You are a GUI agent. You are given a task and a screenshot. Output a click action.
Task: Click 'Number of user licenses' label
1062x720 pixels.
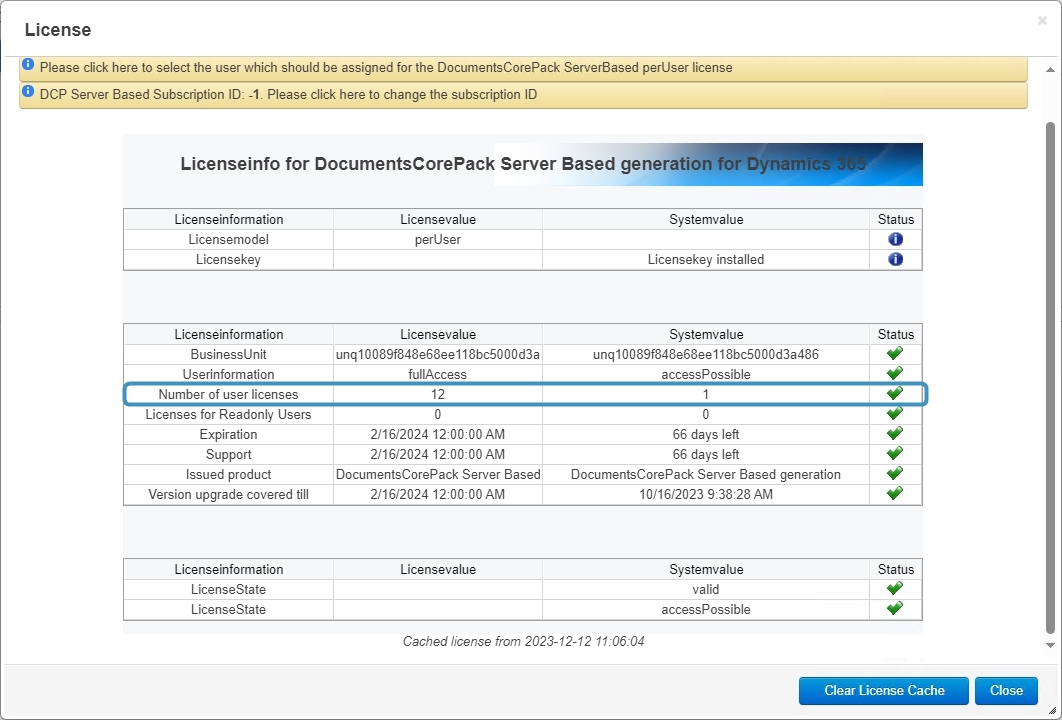tap(228, 394)
